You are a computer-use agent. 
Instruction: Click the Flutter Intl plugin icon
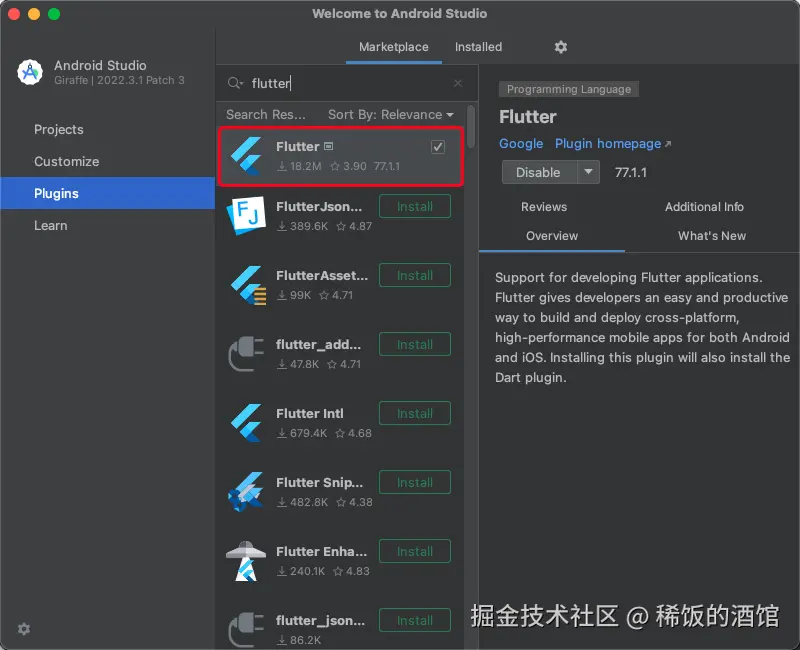click(247, 422)
